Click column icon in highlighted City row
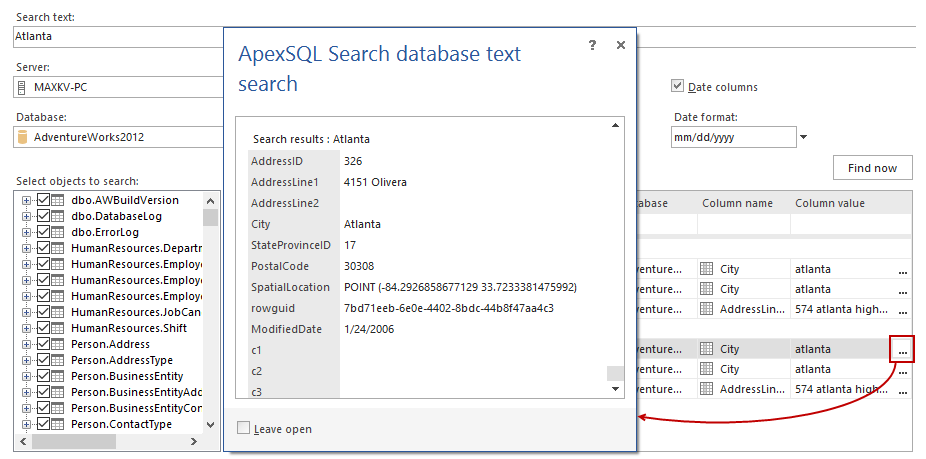The height and width of the screenshot is (459, 926). [706, 349]
